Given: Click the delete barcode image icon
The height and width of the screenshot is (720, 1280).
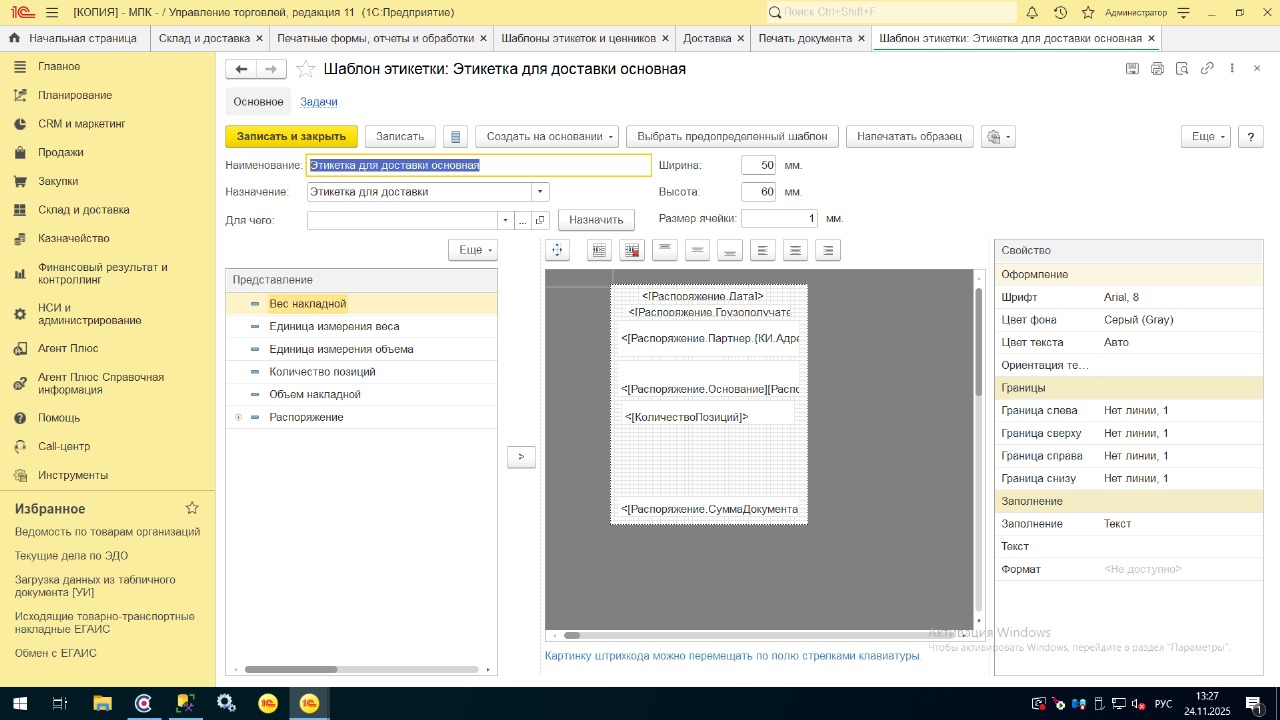Looking at the screenshot, I should click(x=632, y=250).
